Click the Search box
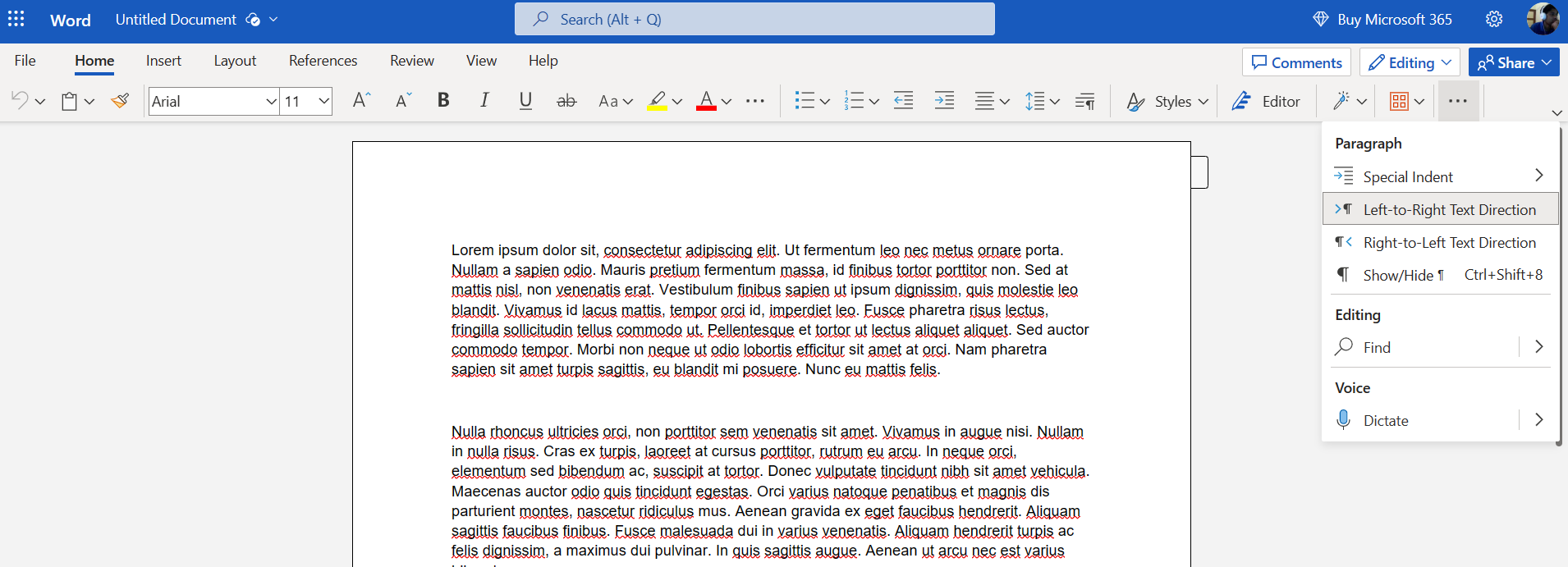 754,19
